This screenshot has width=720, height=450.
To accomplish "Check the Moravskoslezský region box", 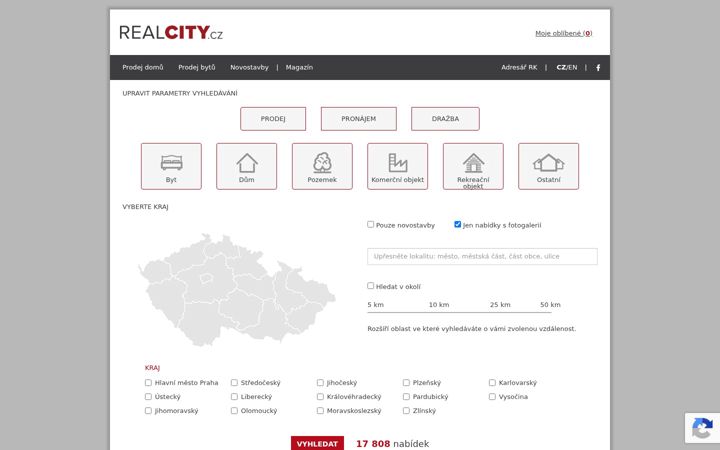I will 320,411.
